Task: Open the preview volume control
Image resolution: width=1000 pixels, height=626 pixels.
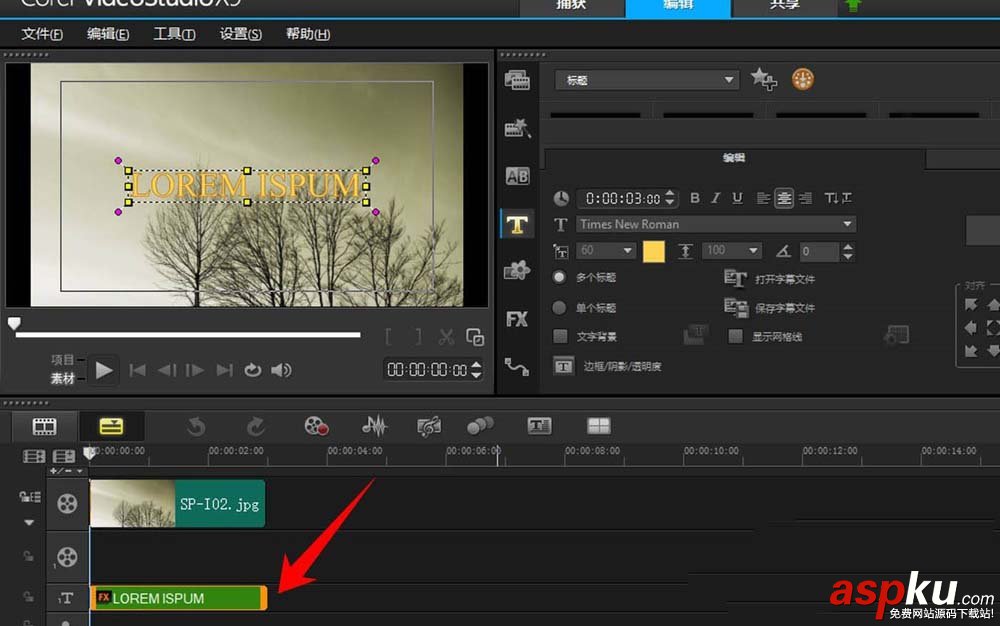Action: point(281,370)
